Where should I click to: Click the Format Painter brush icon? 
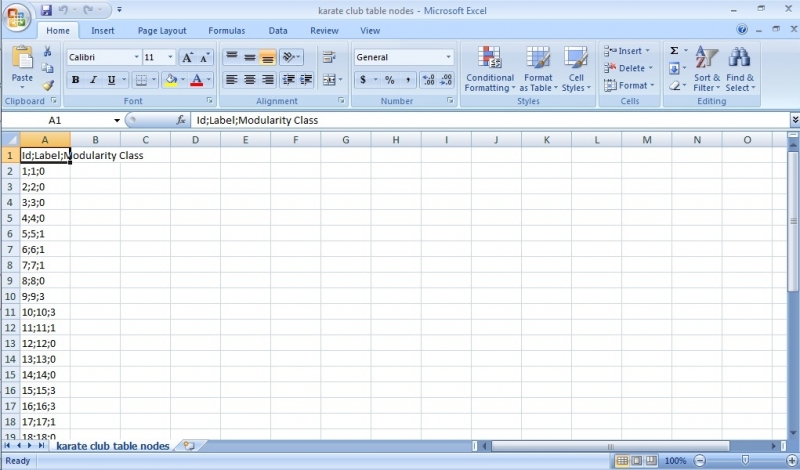[47, 86]
